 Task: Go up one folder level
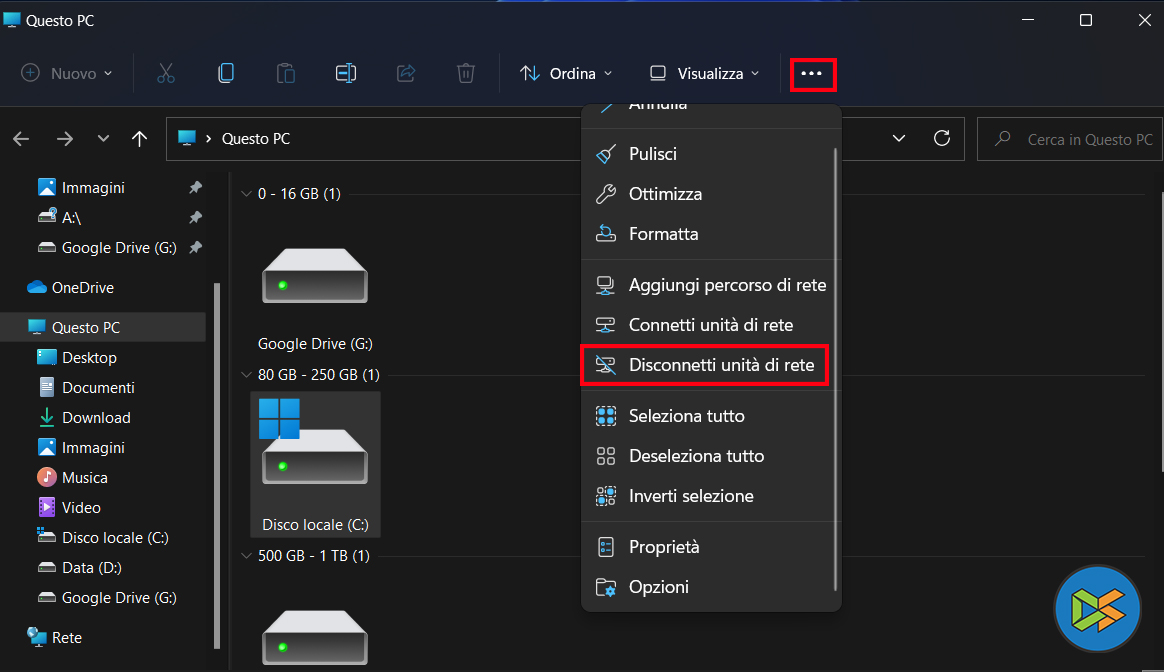pos(140,139)
